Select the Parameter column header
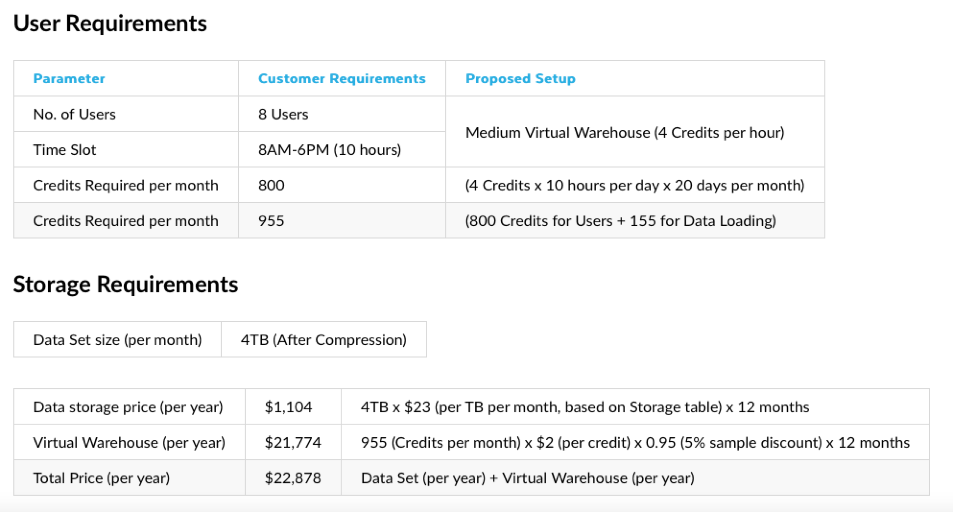953x512 pixels. 69,78
